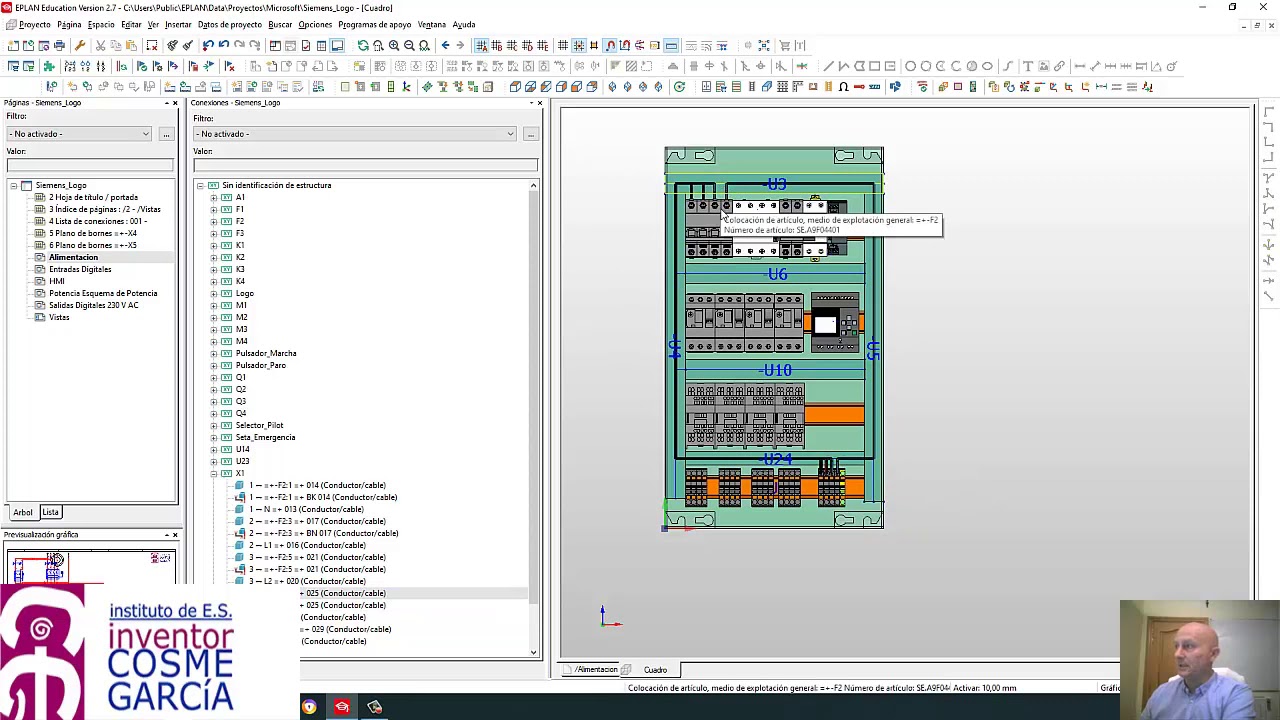
Task: Expand the F1 tree node
Action: tap(214, 209)
